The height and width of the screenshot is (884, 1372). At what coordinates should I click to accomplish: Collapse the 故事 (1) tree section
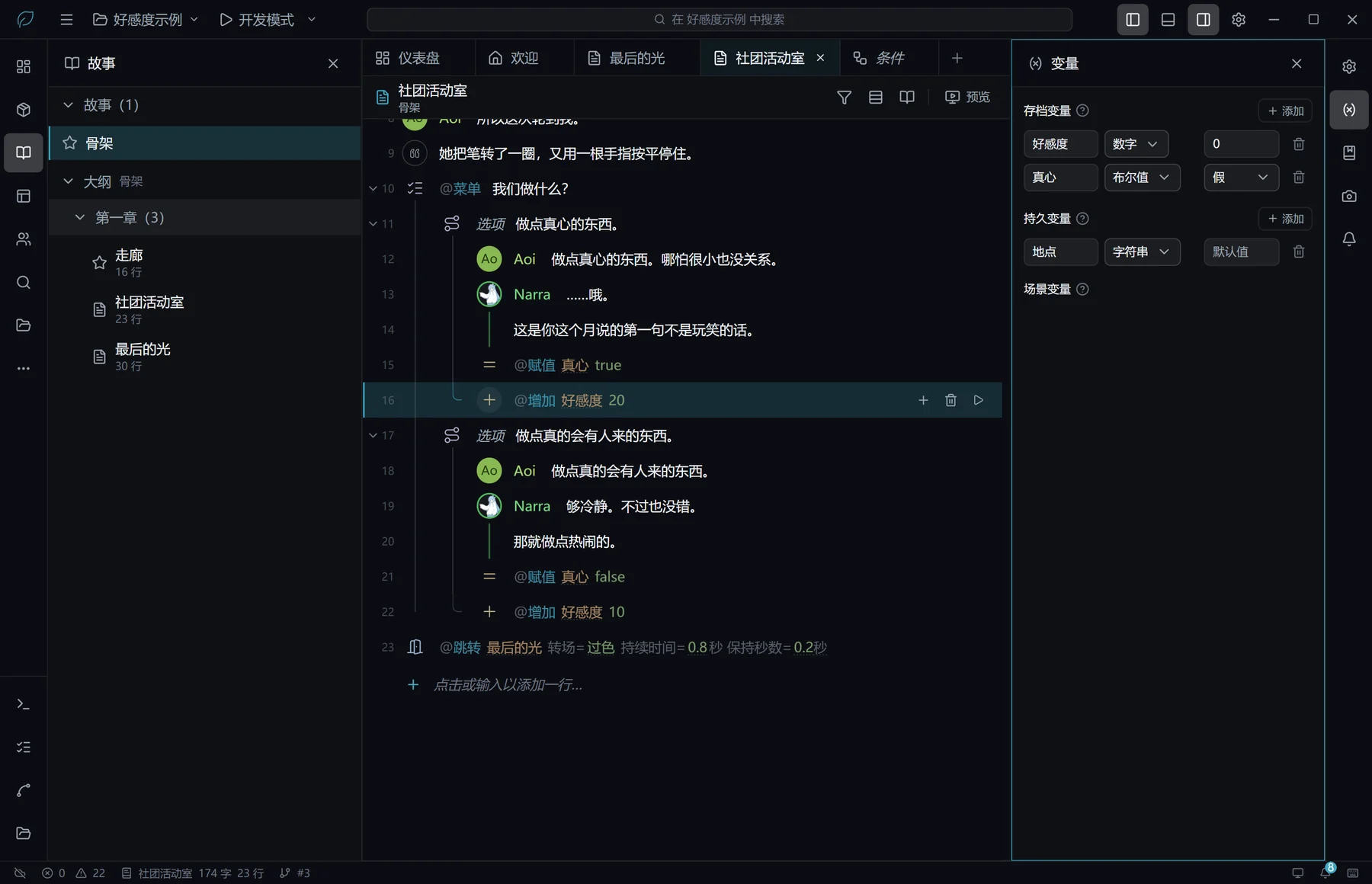pos(68,105)
